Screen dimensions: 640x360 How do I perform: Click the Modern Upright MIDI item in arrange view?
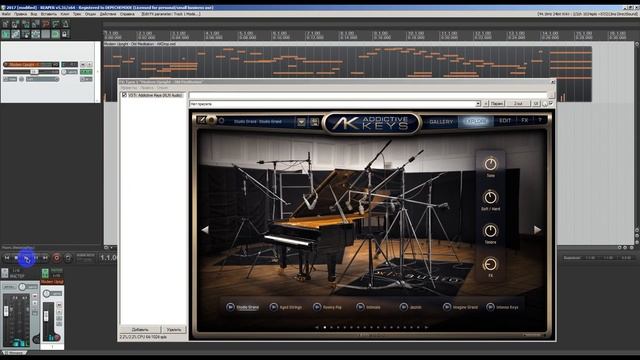pyautogui.click(x=348, y=73)
